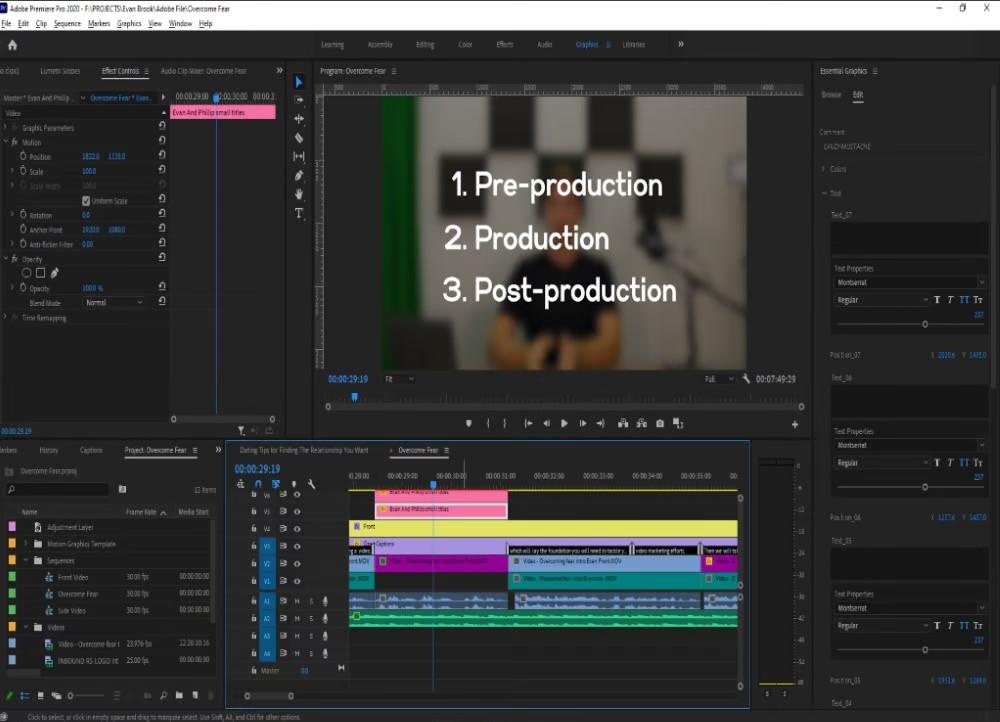
Task: Open the Full playback resolution dropdown
Action: click(719, 379)
